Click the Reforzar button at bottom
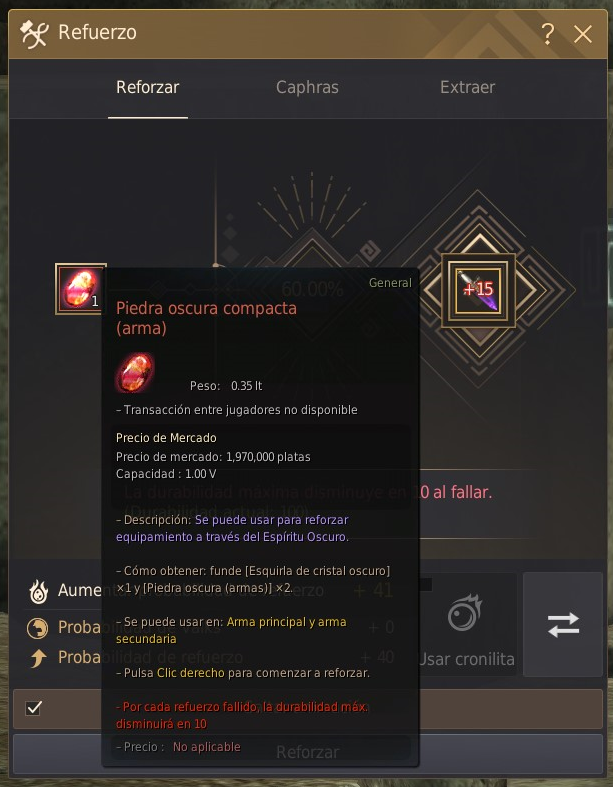Image resolution: width=613 pixels, height=787 pixels. (x=308, y=753)
